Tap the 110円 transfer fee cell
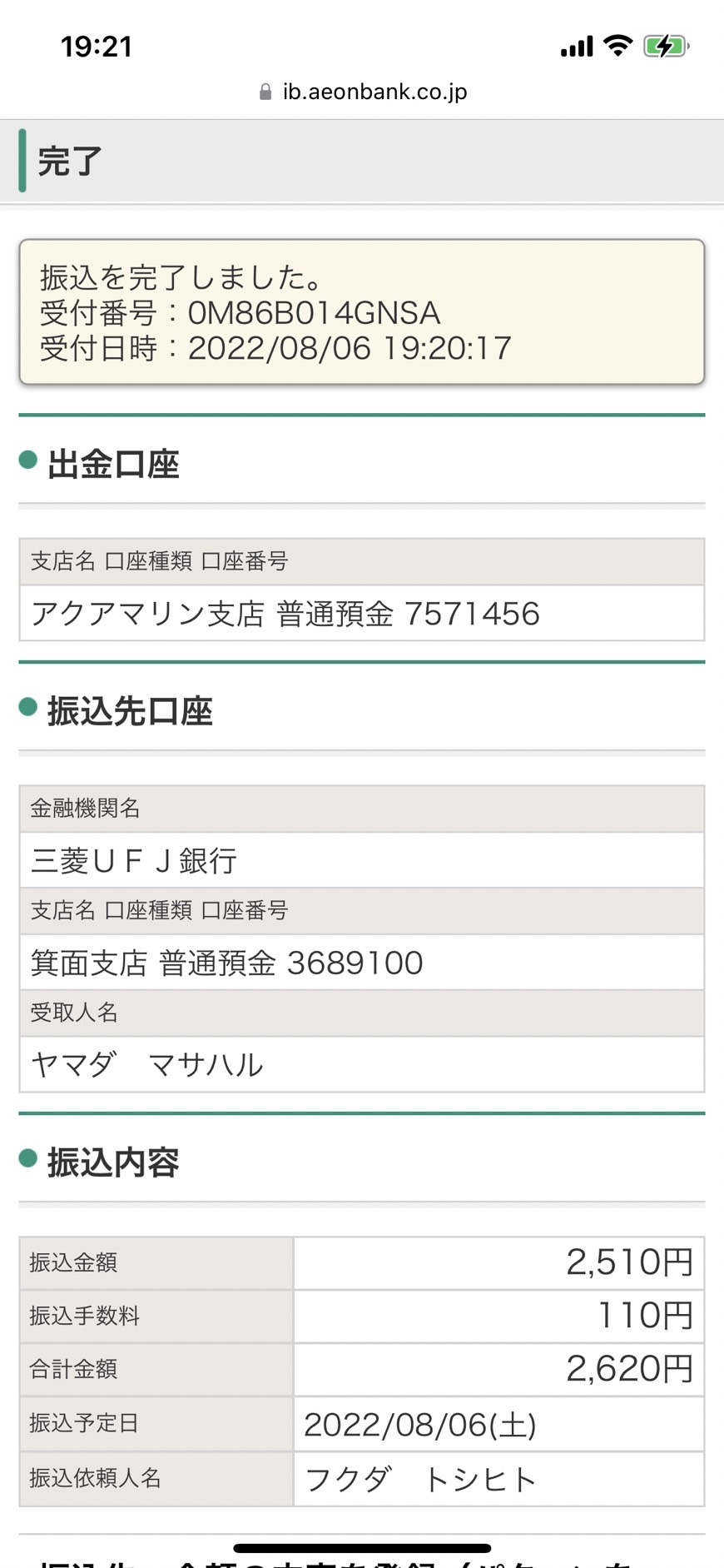 click(498, 1316)
